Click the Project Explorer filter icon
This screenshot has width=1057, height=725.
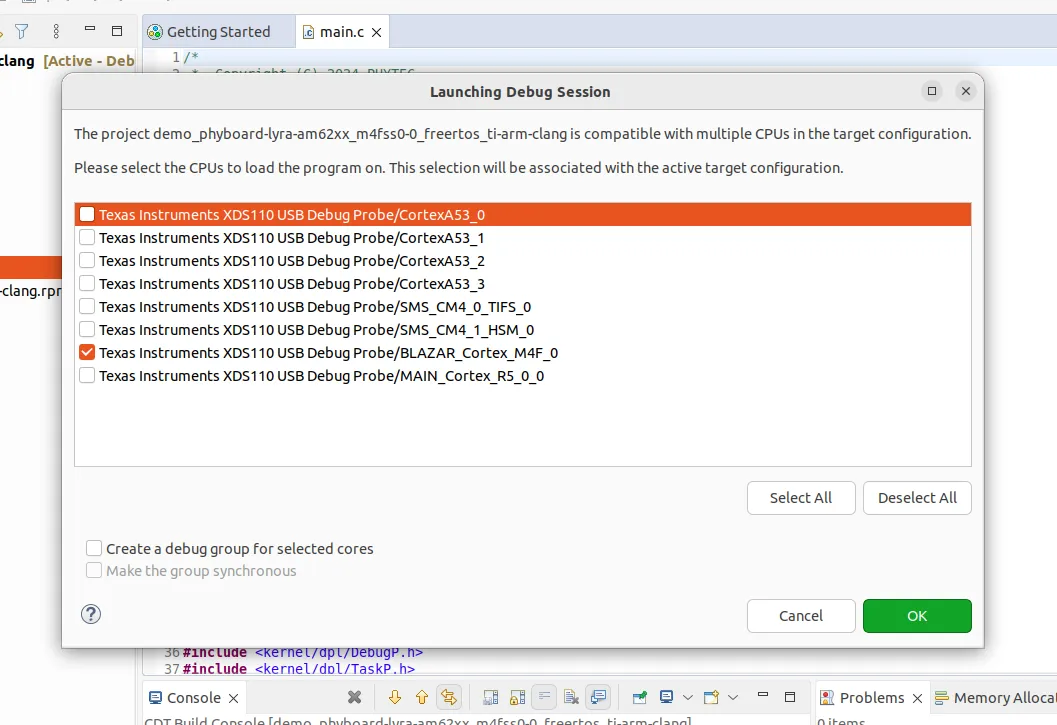[21, 32]
